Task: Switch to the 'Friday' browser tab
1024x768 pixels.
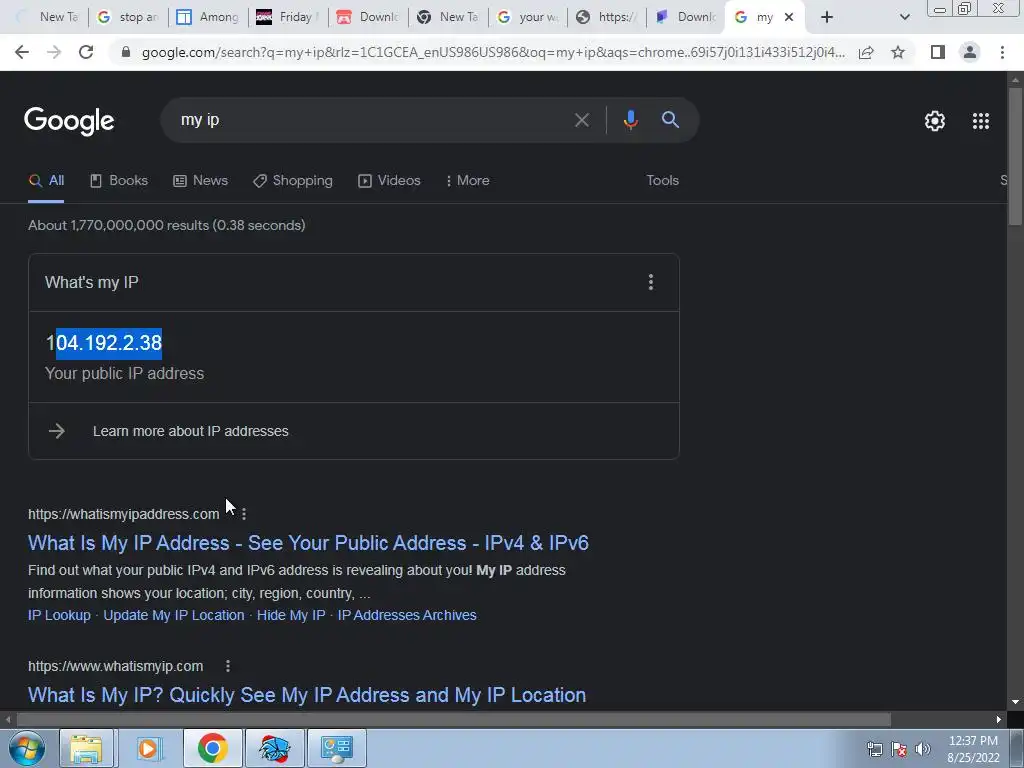Action: click(x=288, y=17)
